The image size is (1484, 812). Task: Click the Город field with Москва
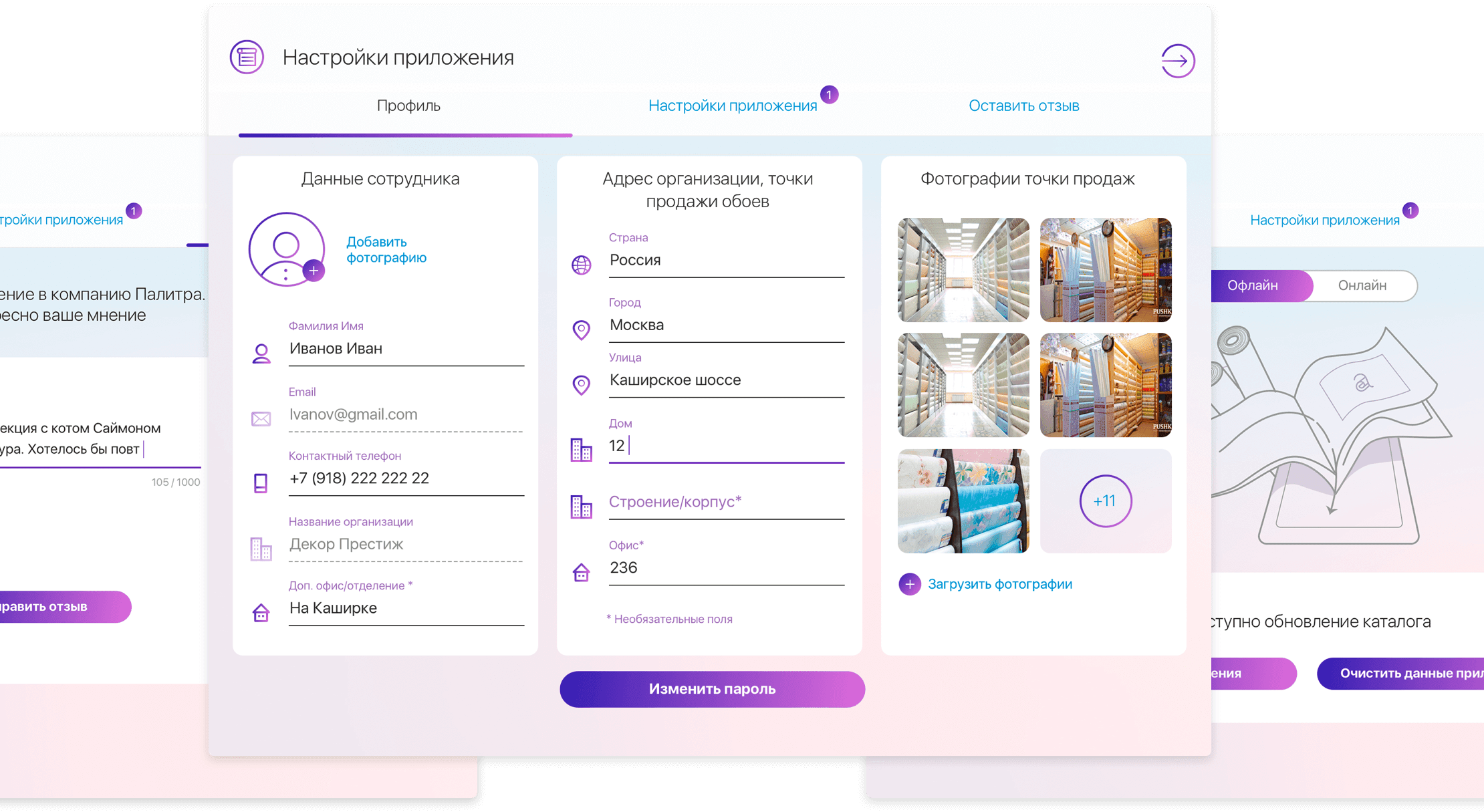tap(727, 325)
